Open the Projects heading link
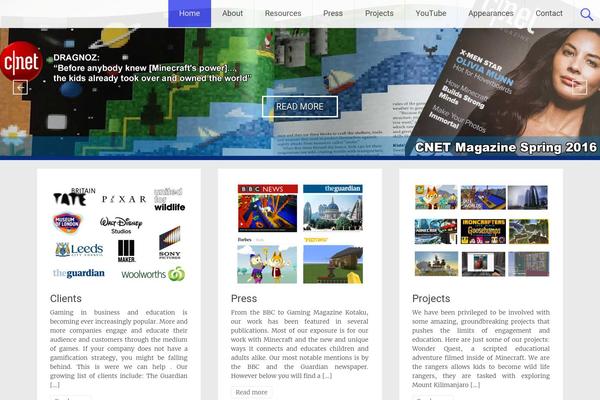The width and height of the screenshot is (600, 400). click(431, 299)
